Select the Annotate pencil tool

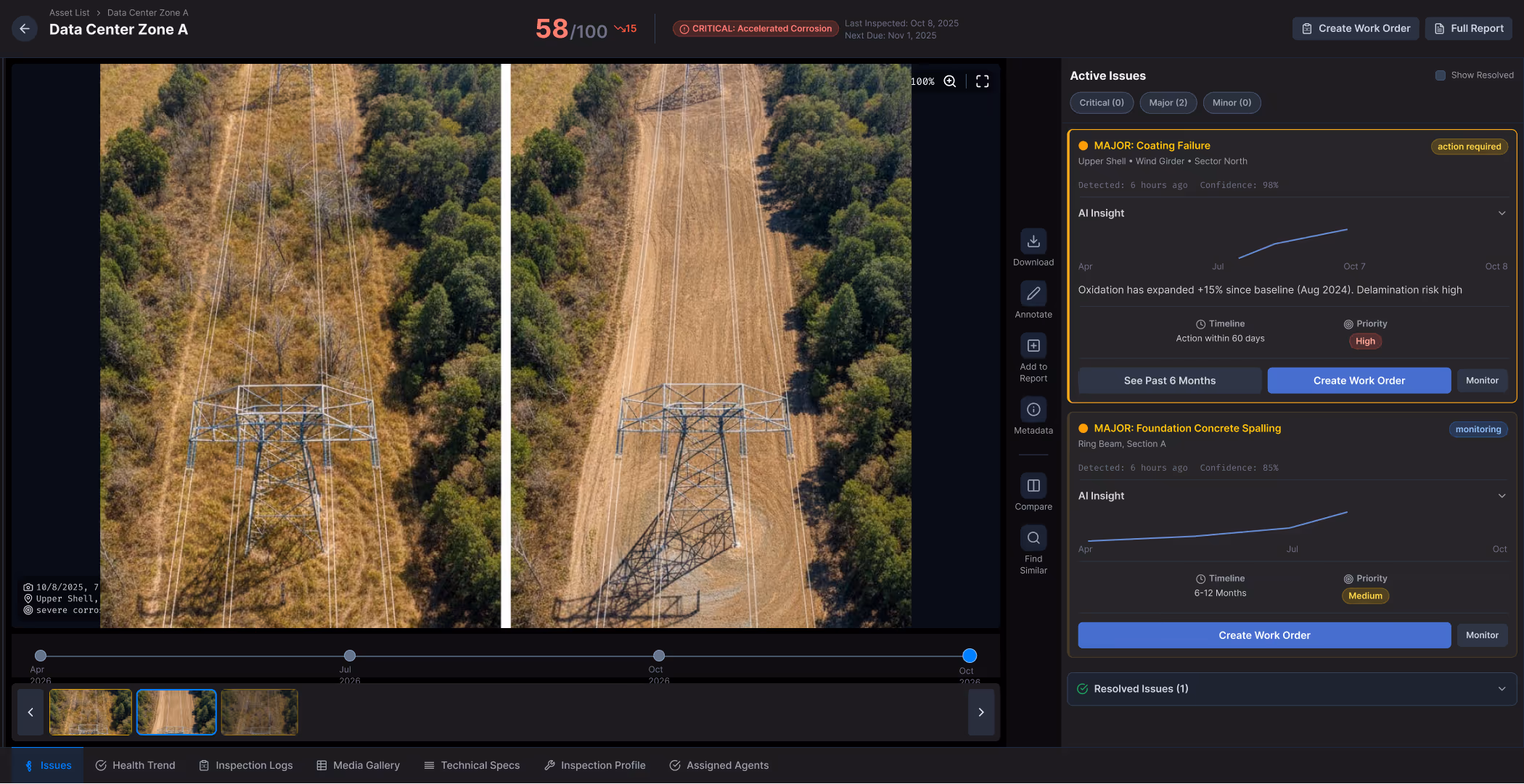[x=1033, y=294]
